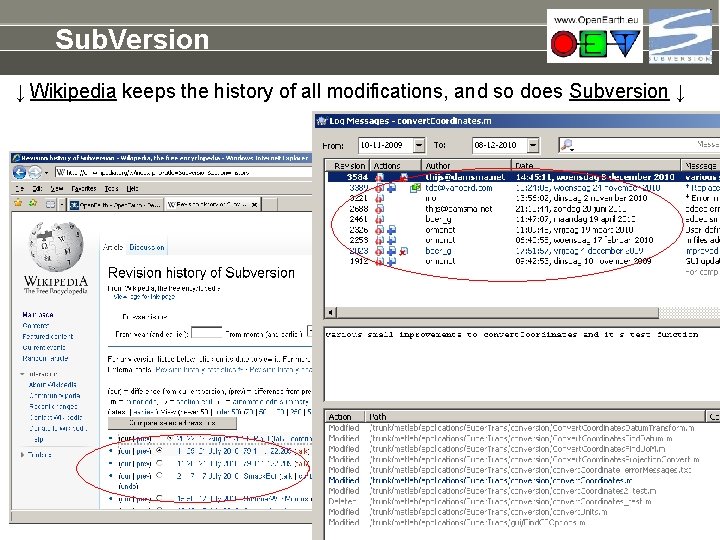Viewport: 720px width, 540px height.
Task: Click Internet Explorer's forward arrow button
Action: pos(35,173)
